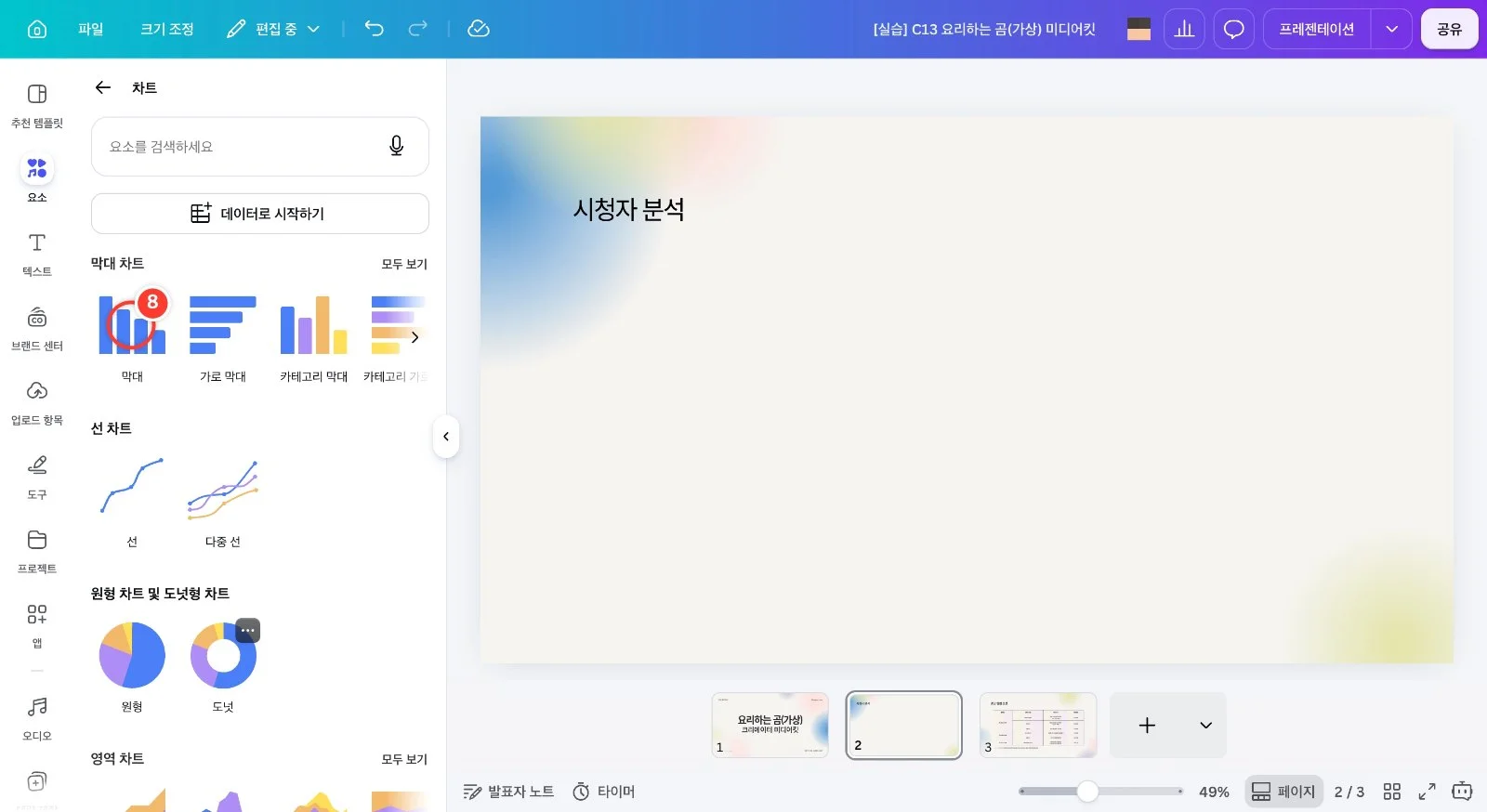This screenshot has height=812, width=1487.
Task: Open 브랜드 센터 sidebar tab
Action: click(x=37, y=329)
